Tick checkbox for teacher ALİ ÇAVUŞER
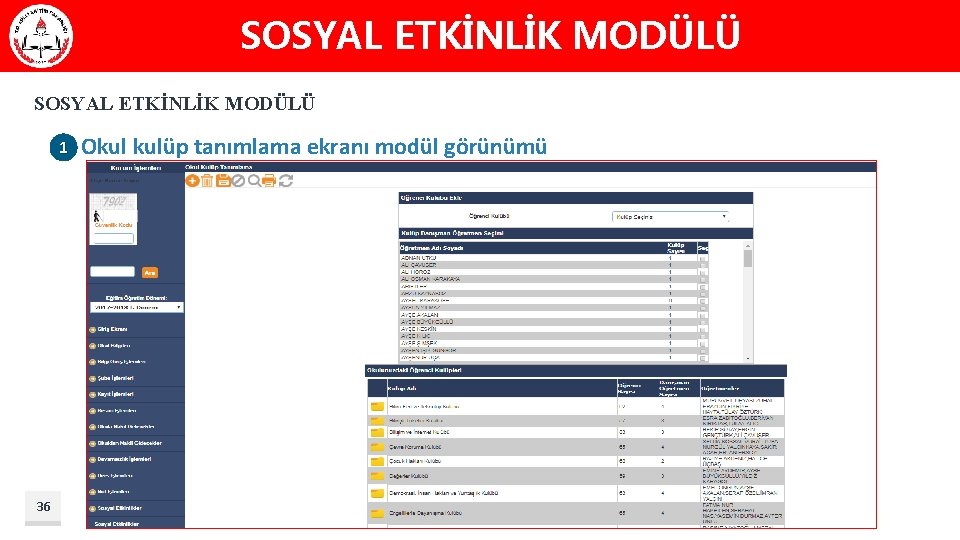The width and height of the screenshot is (960, 540). point(702,265)
